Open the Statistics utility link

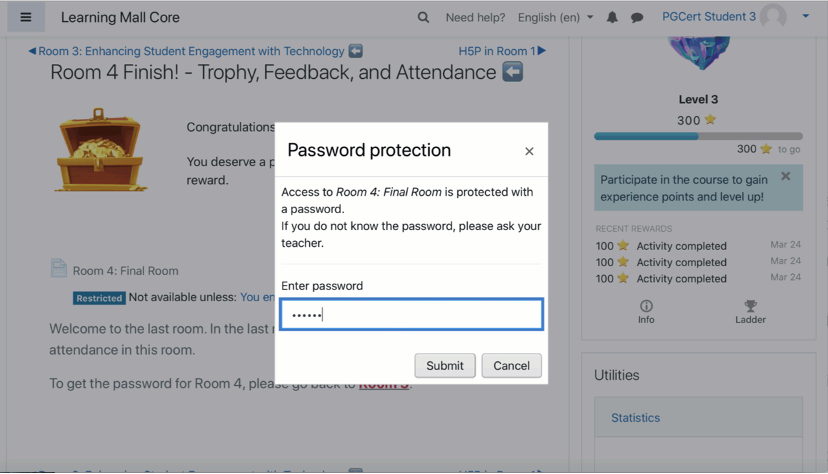636,418
